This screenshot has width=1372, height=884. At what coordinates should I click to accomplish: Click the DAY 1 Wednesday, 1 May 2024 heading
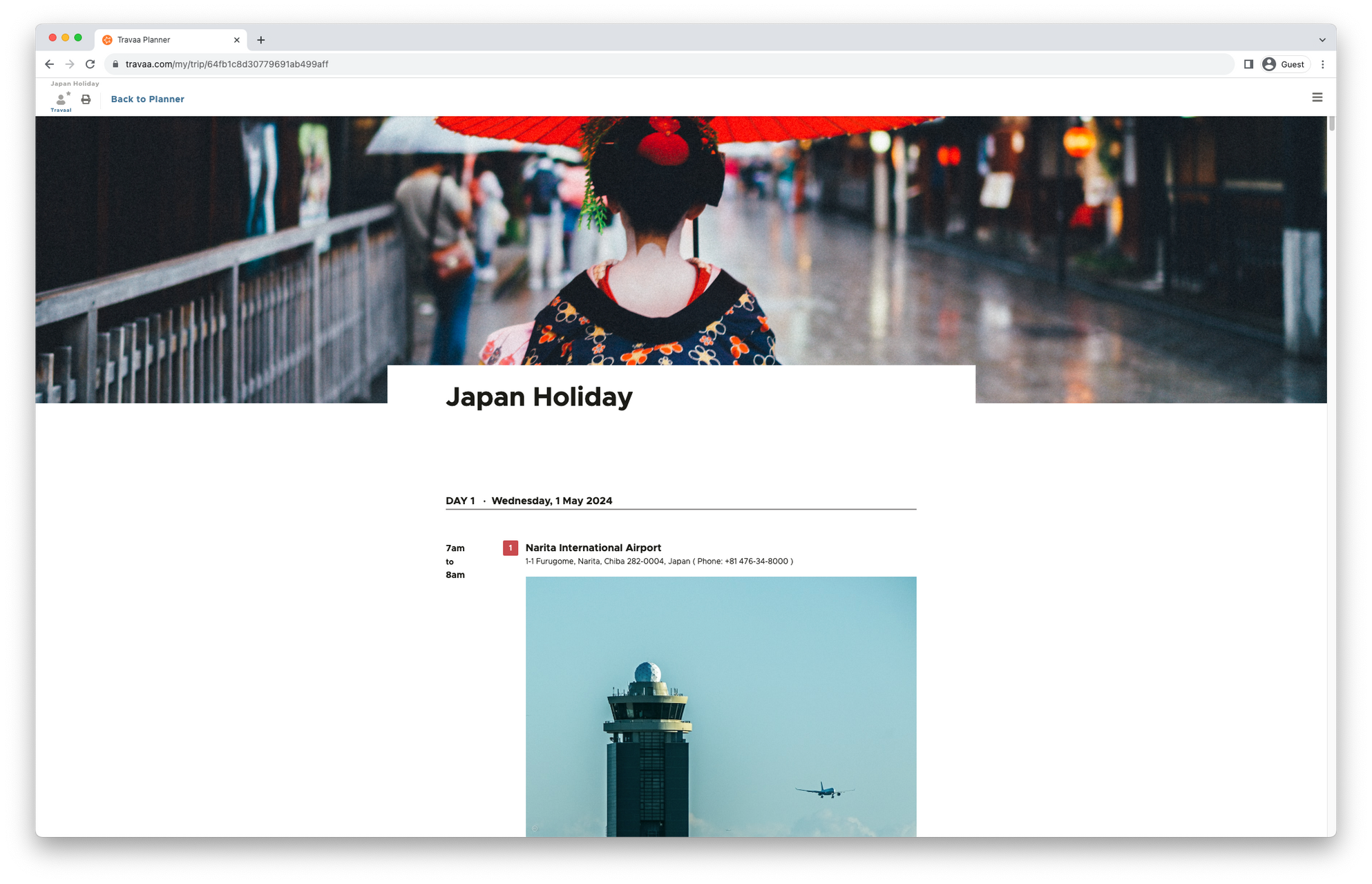(528, 501)
